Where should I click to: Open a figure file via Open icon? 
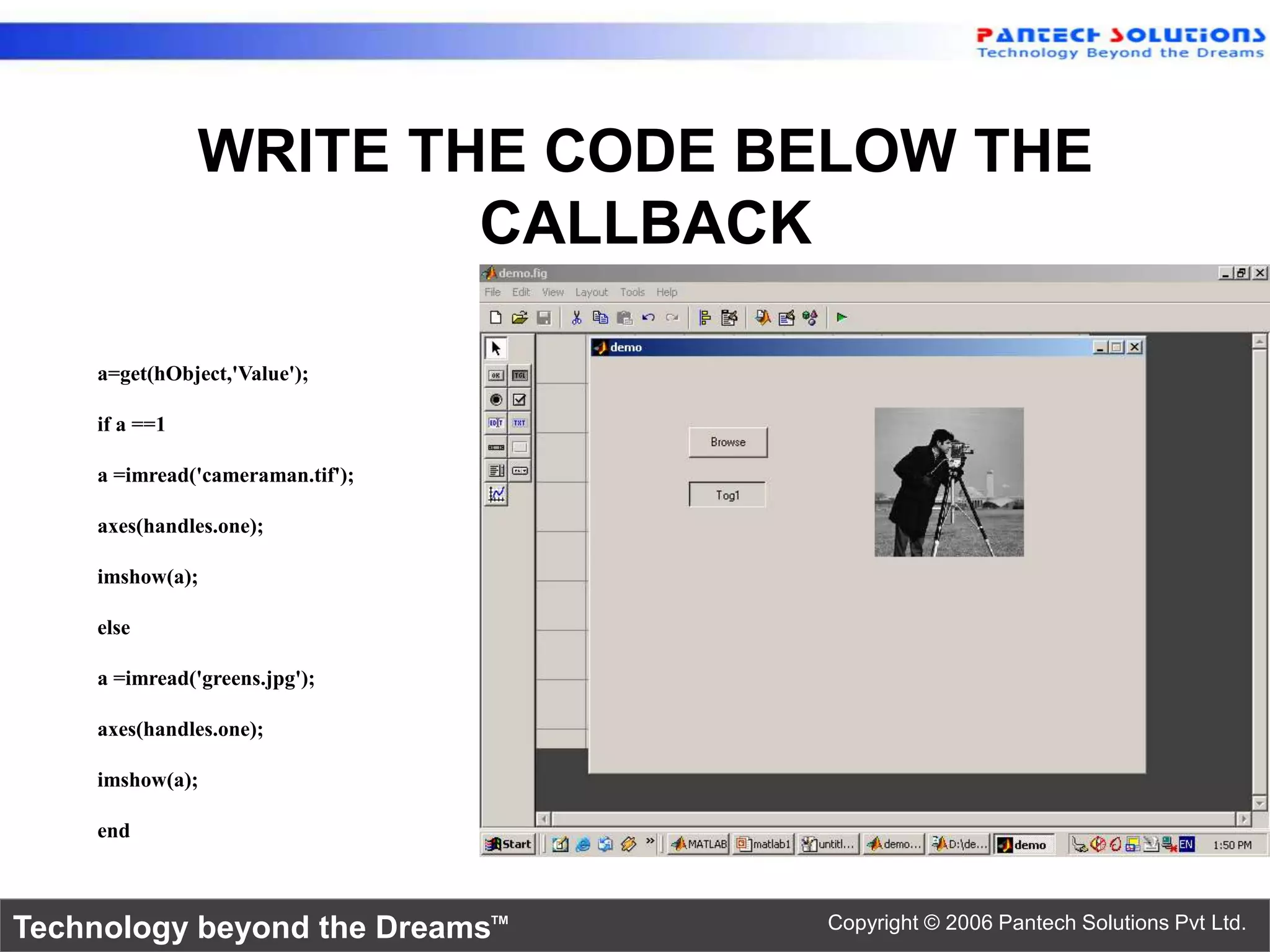[x=520, y=318]
